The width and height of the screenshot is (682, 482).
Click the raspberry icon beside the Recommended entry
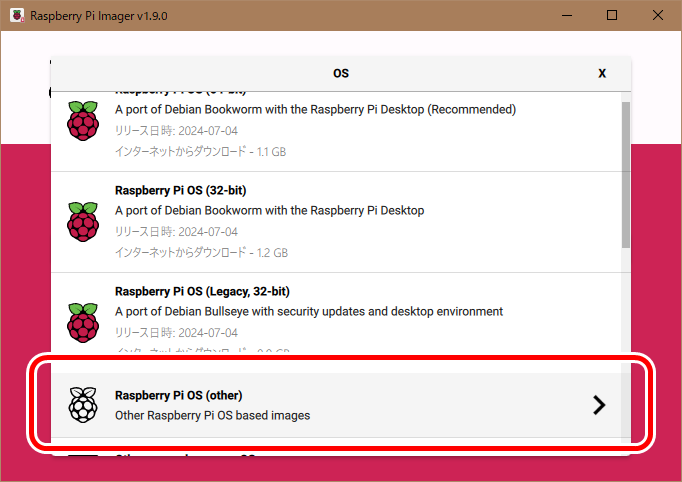(x=83, y=120)
